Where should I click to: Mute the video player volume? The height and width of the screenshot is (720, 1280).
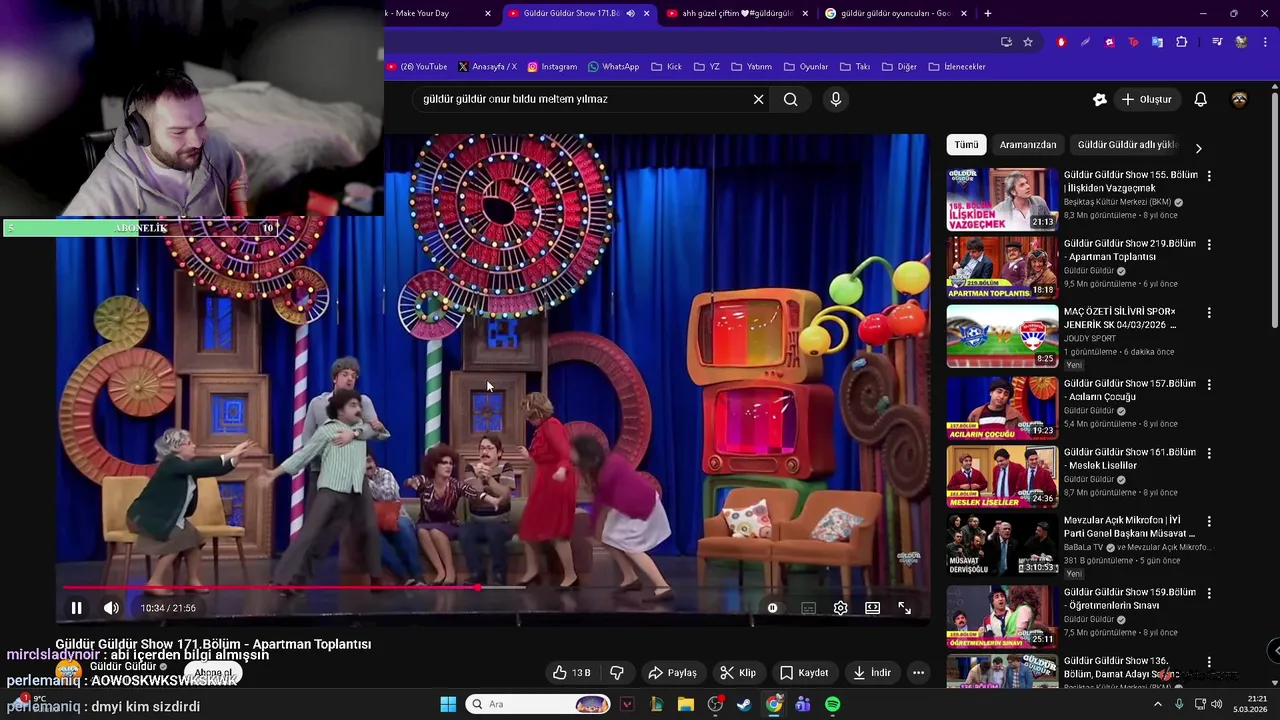[111, 608]
